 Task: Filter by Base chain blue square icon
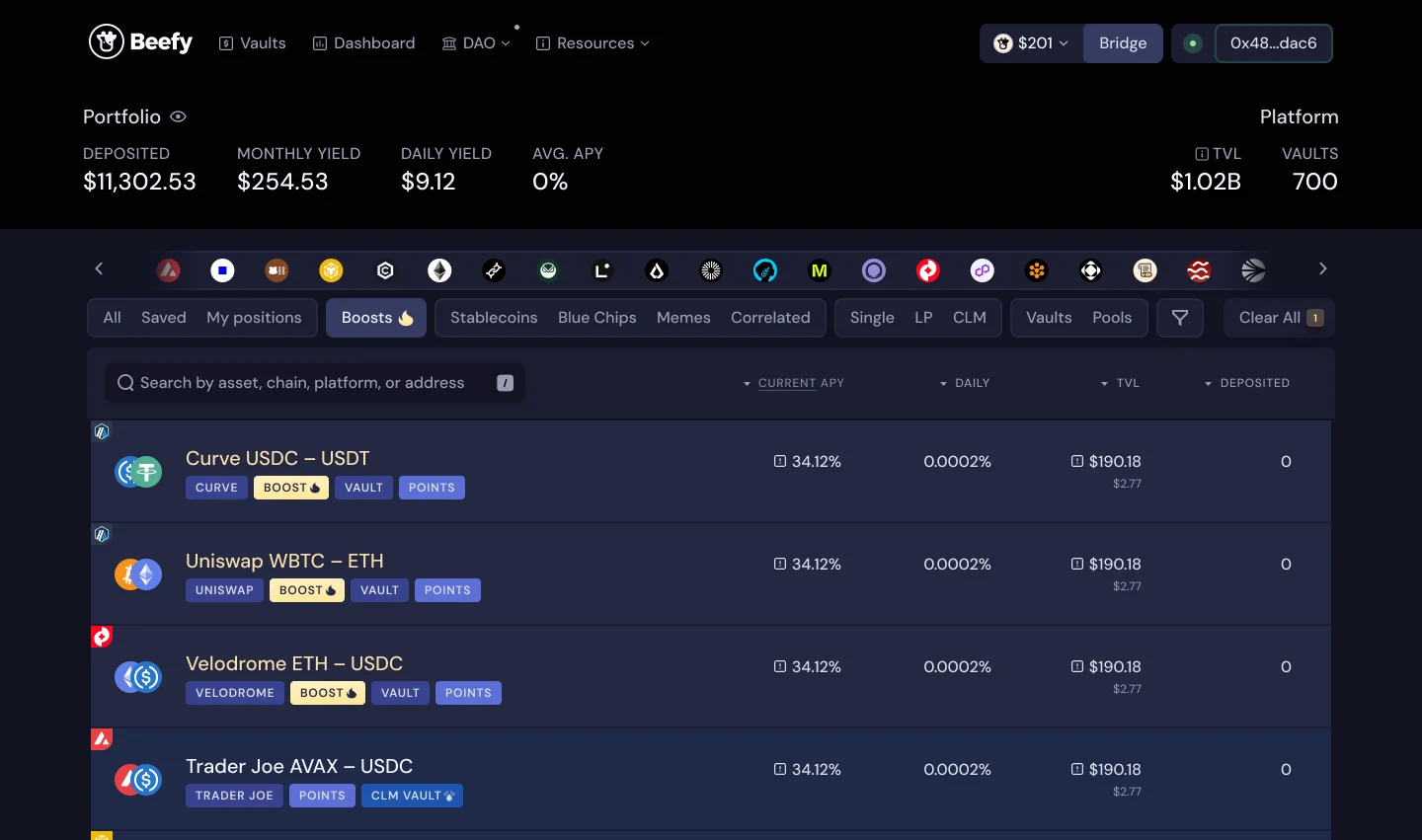[223, 269]
